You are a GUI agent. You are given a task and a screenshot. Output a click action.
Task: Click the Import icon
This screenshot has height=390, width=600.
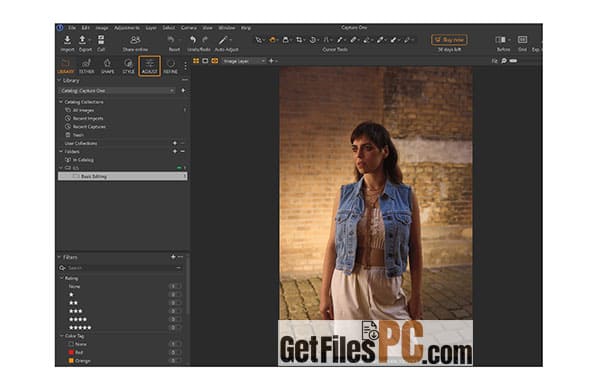pyautogui.click(x=67, y=40)
